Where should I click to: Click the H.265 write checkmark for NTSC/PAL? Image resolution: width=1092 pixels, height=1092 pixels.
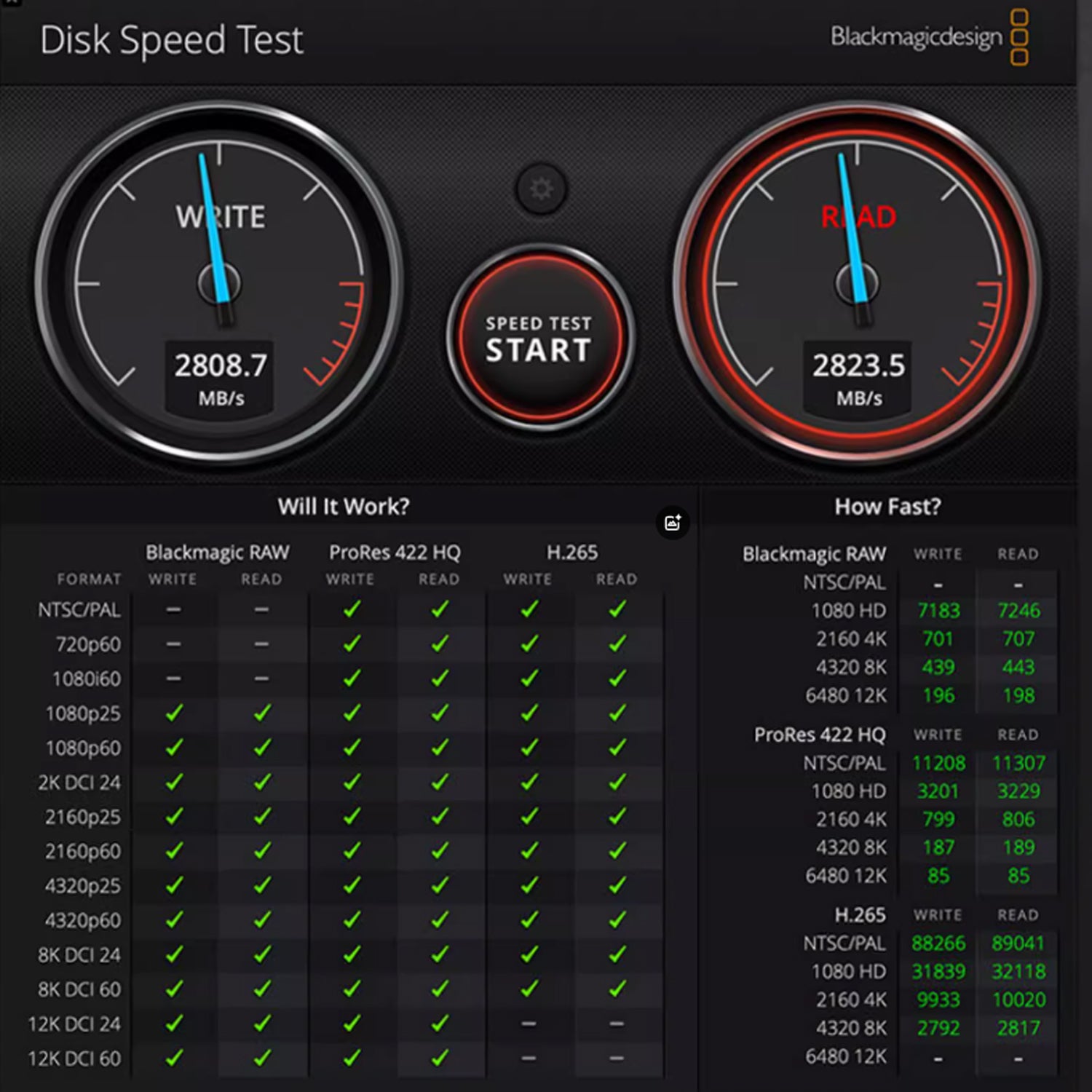(x=529, y=609)
